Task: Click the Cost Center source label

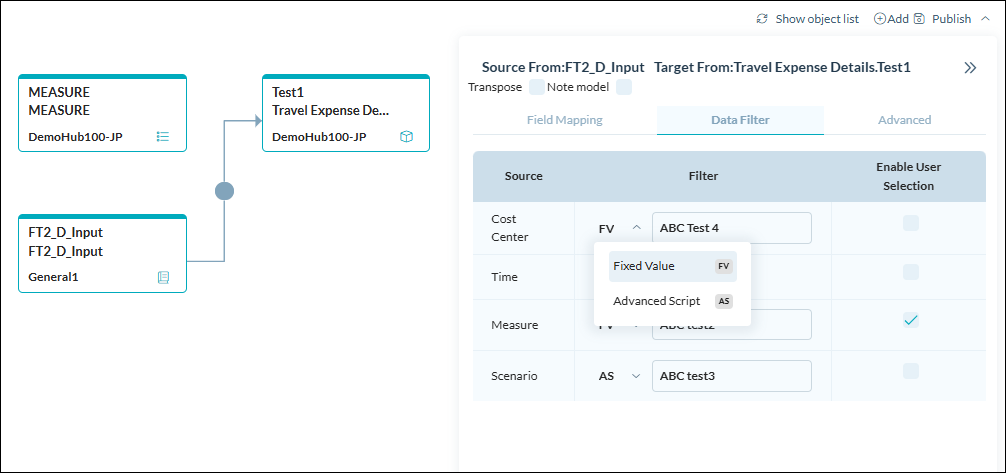Action: [509, 228]
